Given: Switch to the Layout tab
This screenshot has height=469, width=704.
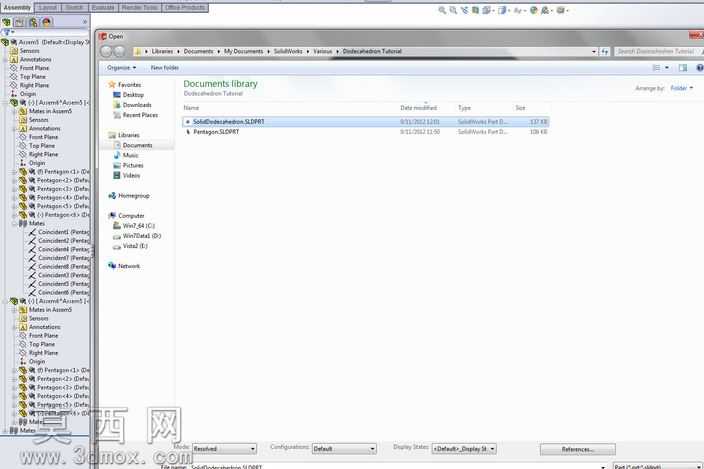Looking at the screenshot, I should tap(48, 8).
